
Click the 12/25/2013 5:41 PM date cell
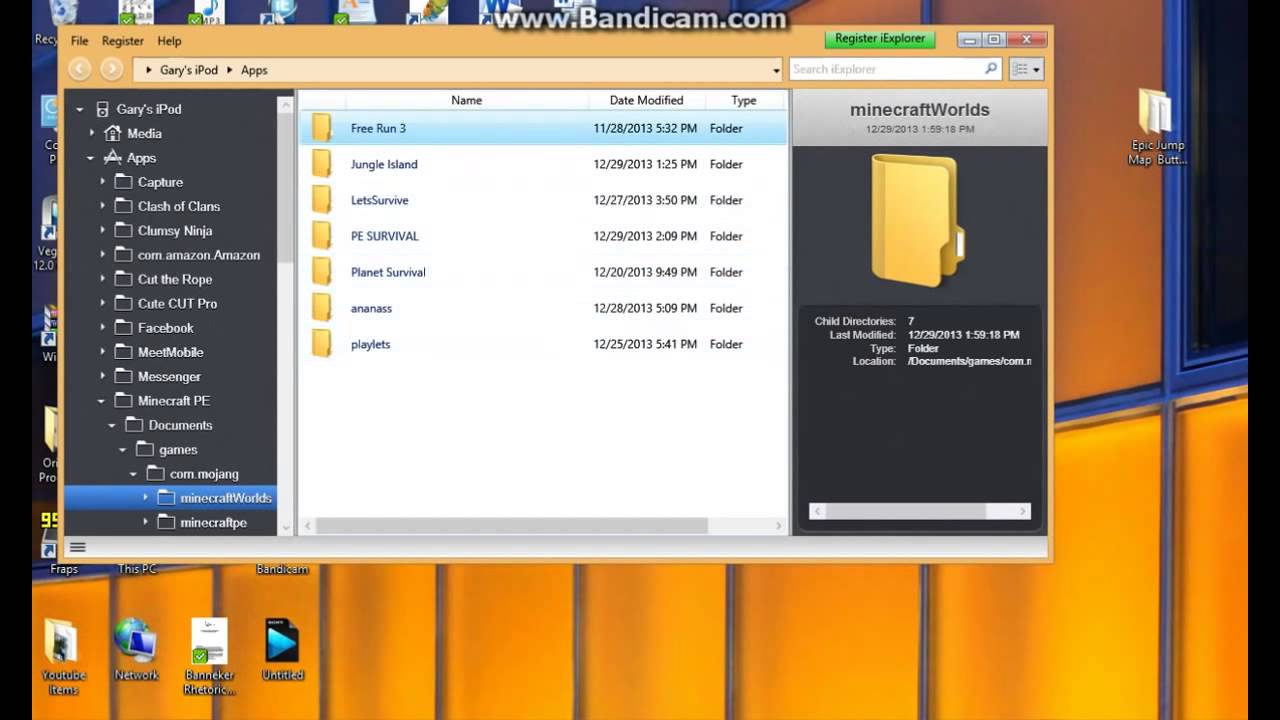645,344
